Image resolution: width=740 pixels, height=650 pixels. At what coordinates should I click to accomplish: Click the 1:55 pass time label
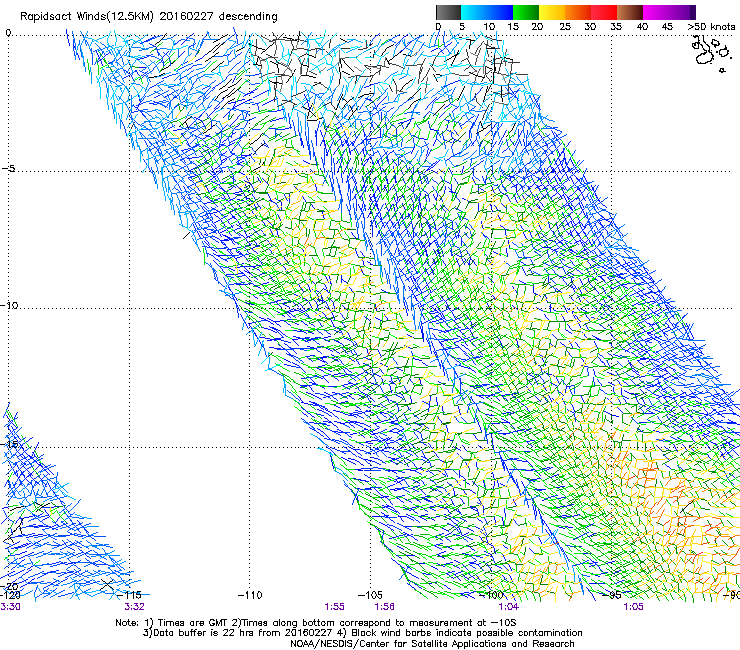[x=335, y=607]
